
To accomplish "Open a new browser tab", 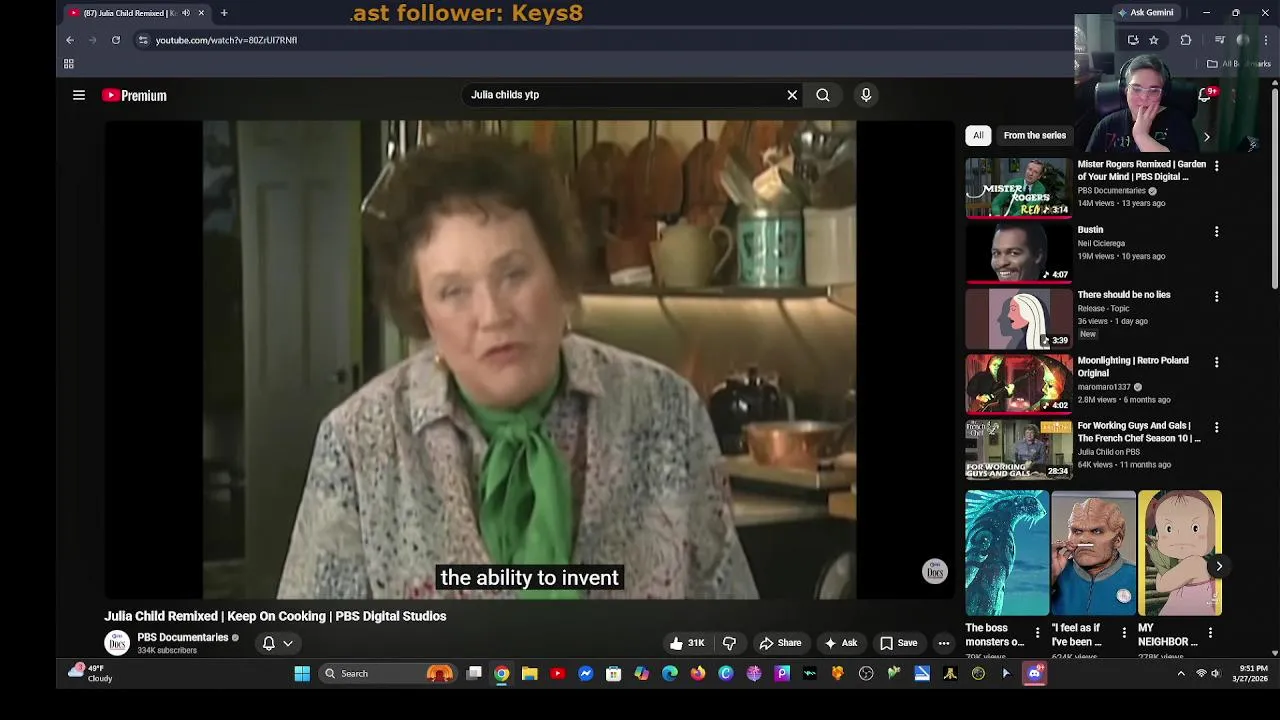I will pyautogui.click(x=224, y=13).
